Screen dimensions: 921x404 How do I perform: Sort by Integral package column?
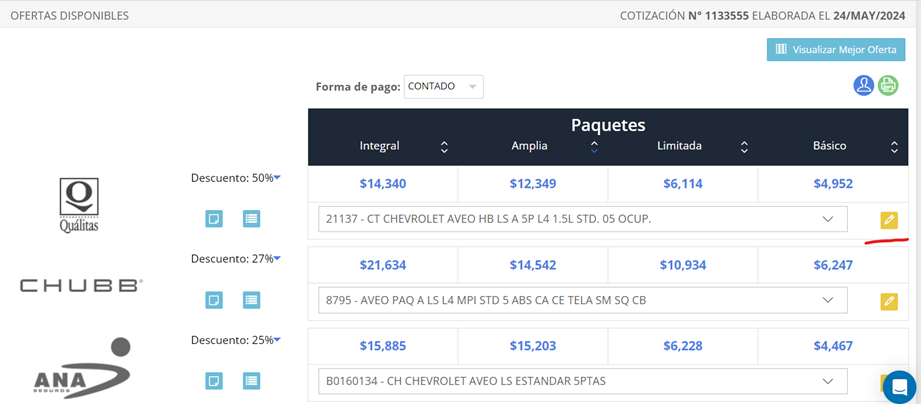click(445, 147)
